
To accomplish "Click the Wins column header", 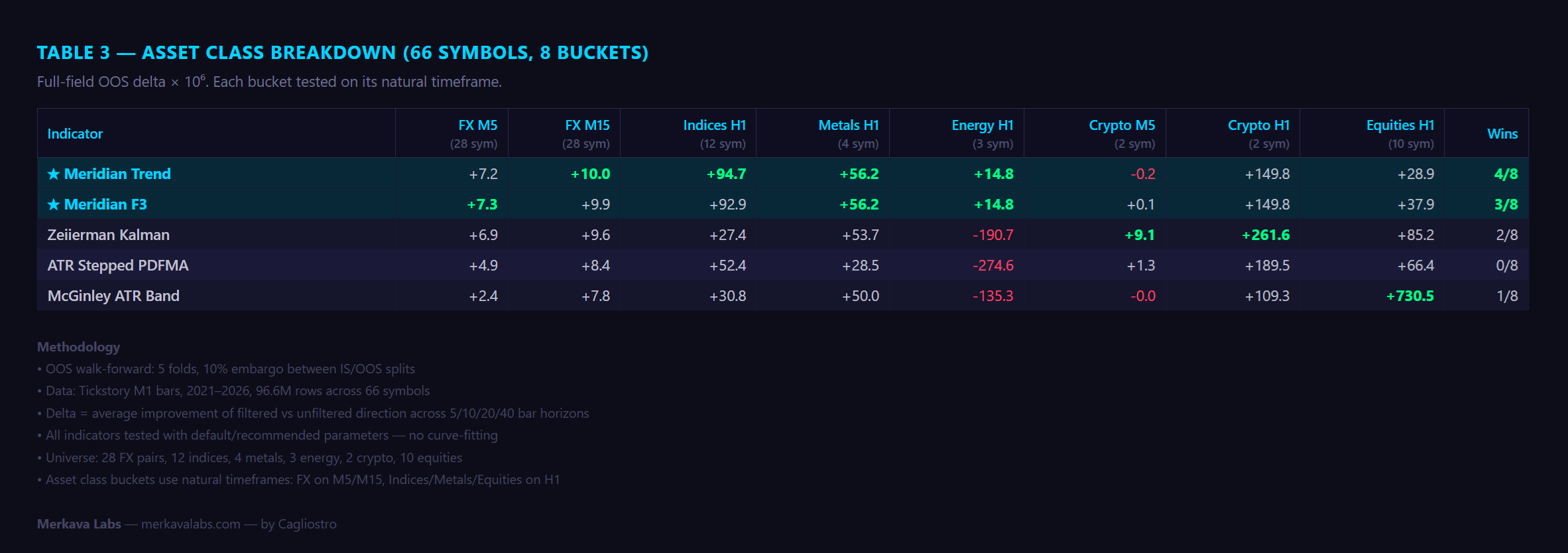I will pos(1502,134).
